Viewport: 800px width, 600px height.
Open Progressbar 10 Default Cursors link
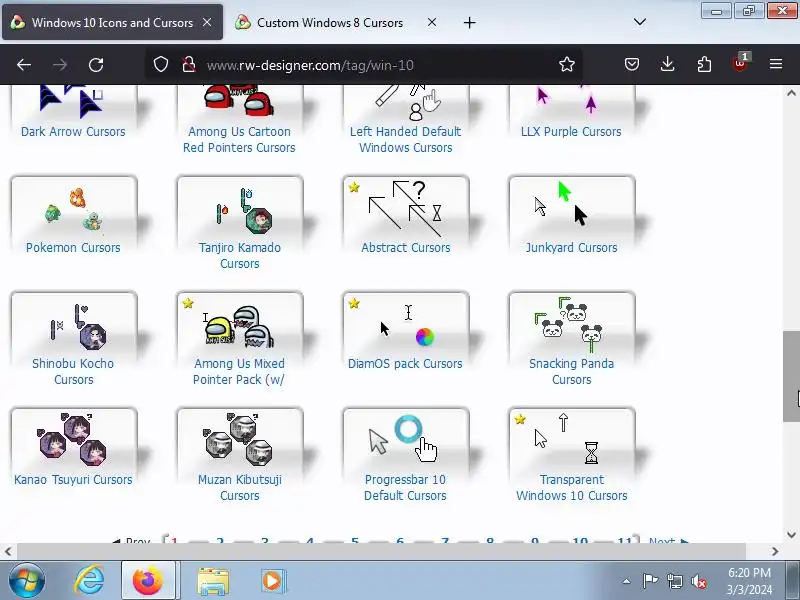coord(405,487)
